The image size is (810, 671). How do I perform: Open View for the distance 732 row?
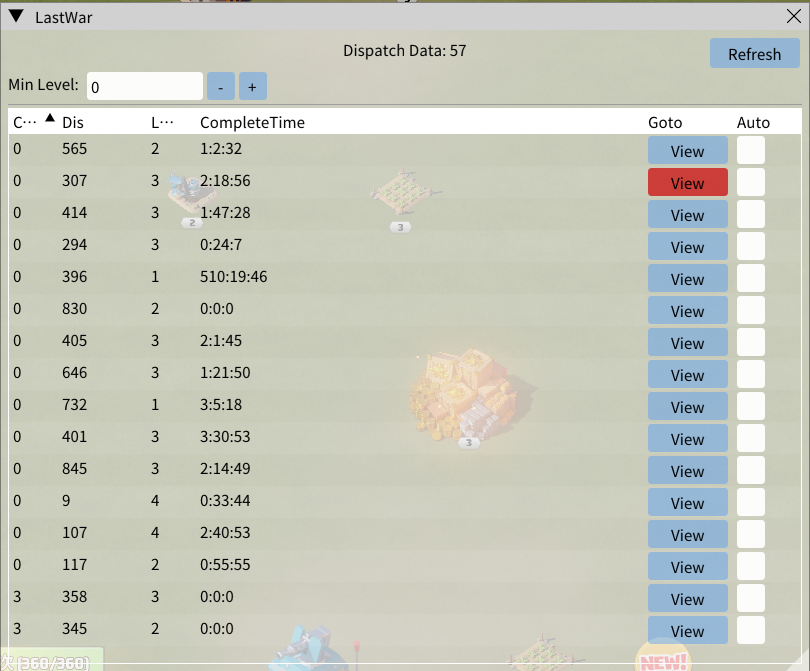pos(687,407)
